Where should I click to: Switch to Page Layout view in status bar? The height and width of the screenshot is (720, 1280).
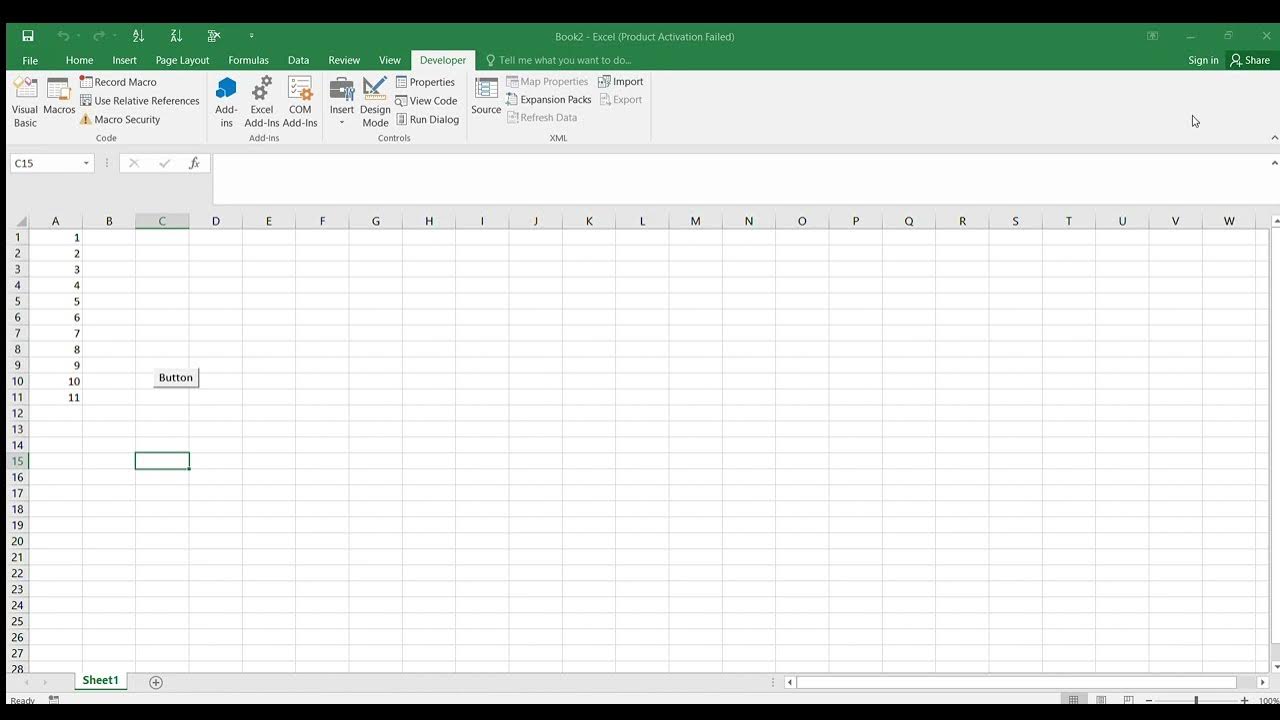1101,700
